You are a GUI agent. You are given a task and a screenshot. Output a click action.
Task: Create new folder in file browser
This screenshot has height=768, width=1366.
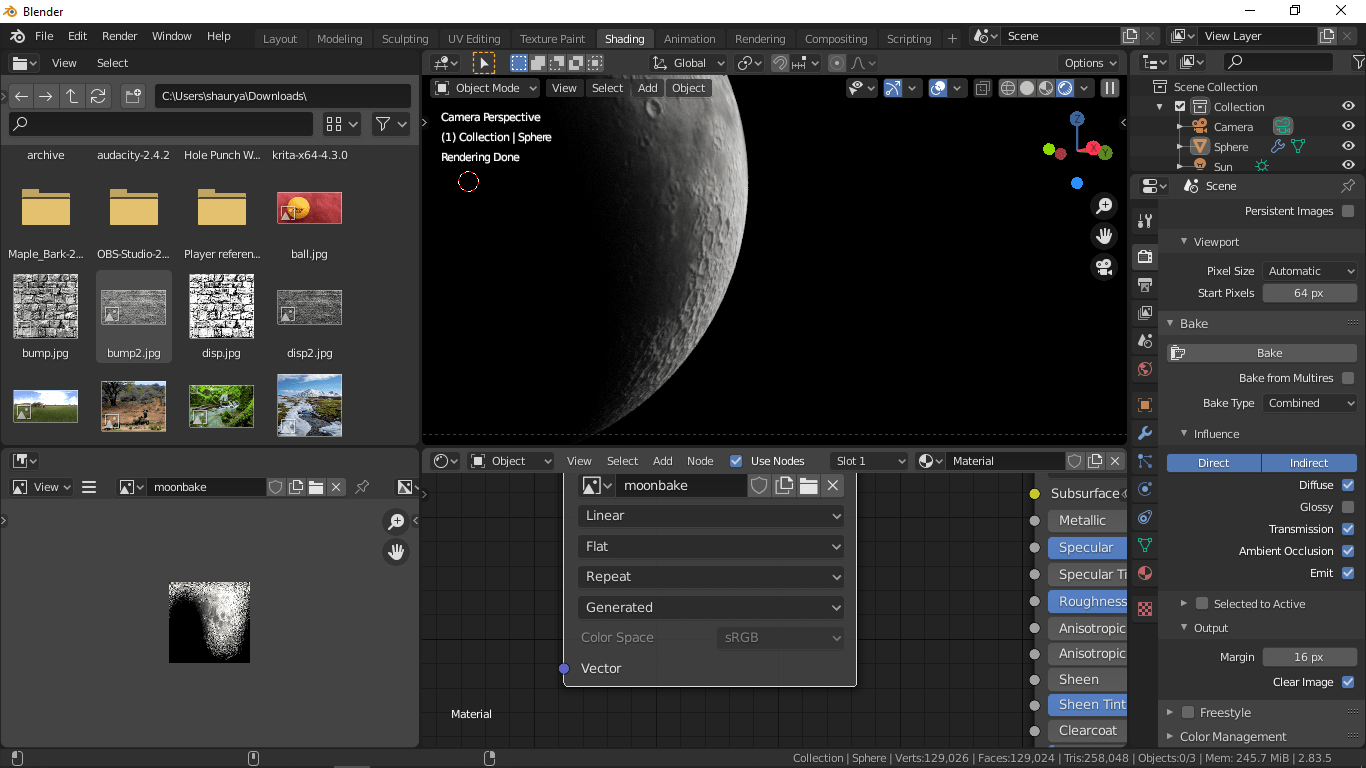(x=133, y=96)
